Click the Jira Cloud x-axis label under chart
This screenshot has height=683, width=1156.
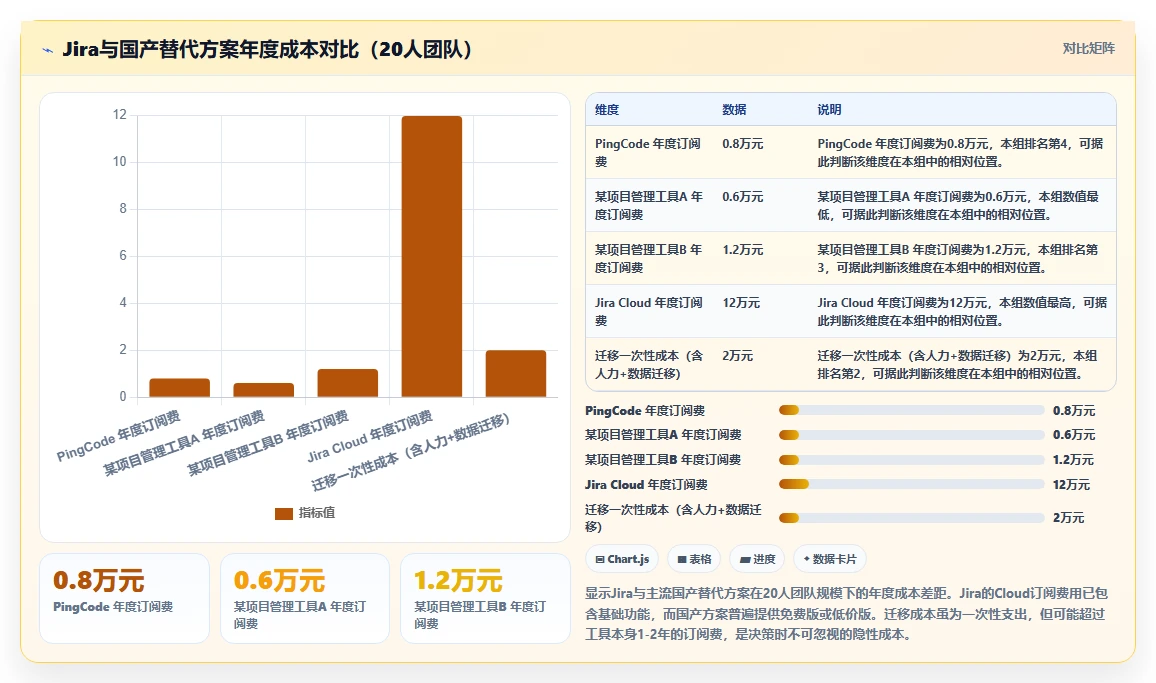coord(370,436)
